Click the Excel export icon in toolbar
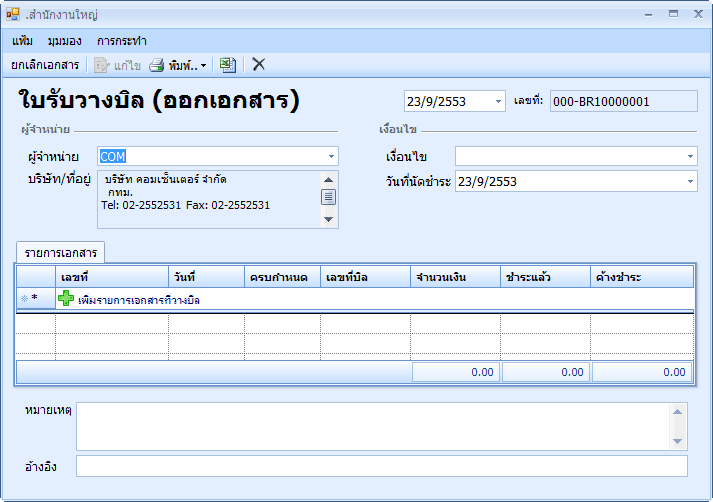 227,64
